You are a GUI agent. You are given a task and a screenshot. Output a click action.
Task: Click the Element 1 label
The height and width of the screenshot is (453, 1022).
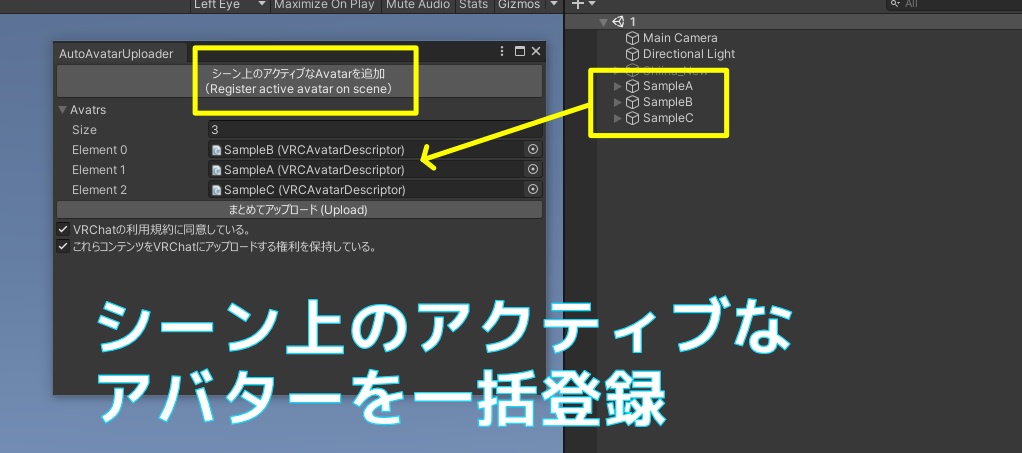click(98, 169)
